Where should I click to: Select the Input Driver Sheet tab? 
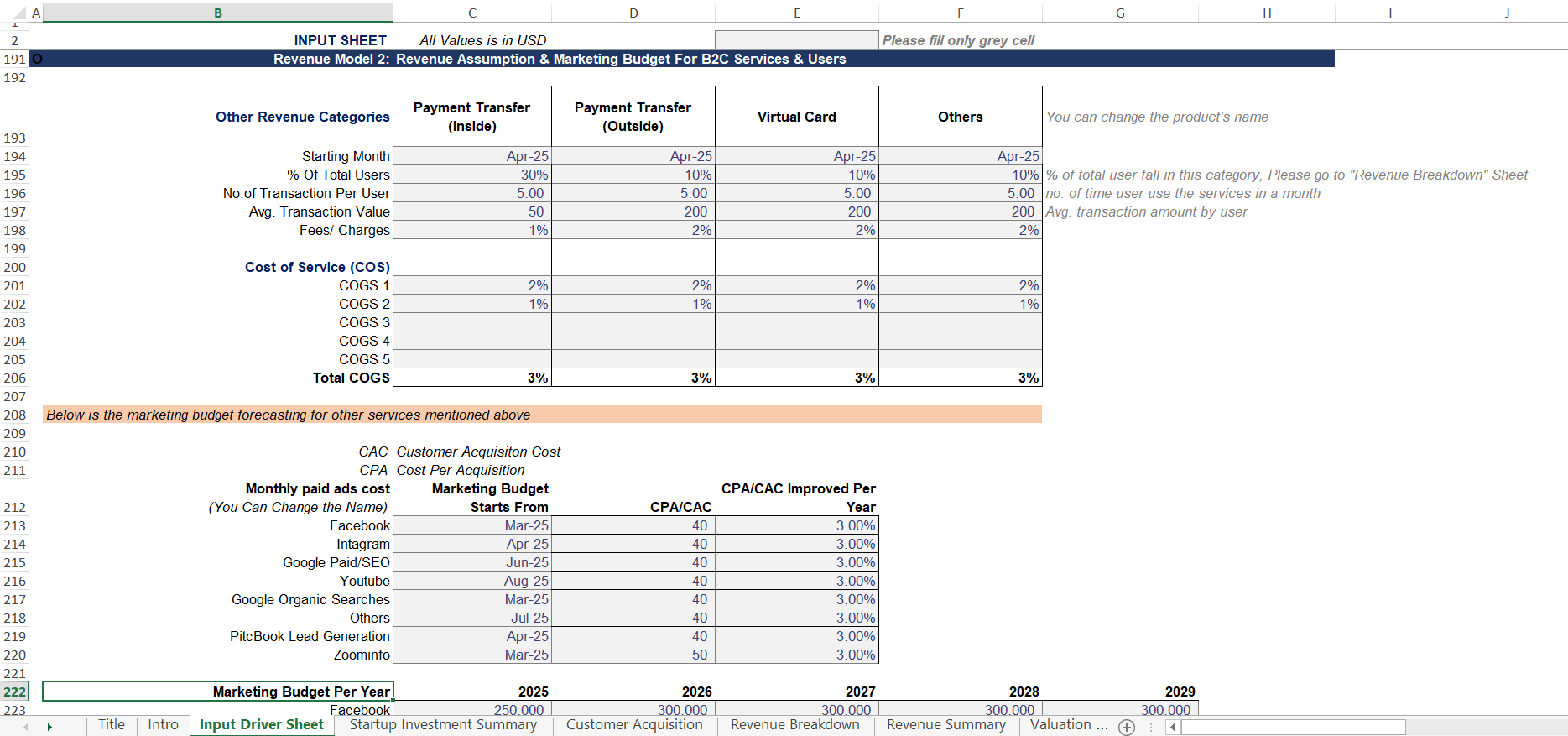click(262, 725)
